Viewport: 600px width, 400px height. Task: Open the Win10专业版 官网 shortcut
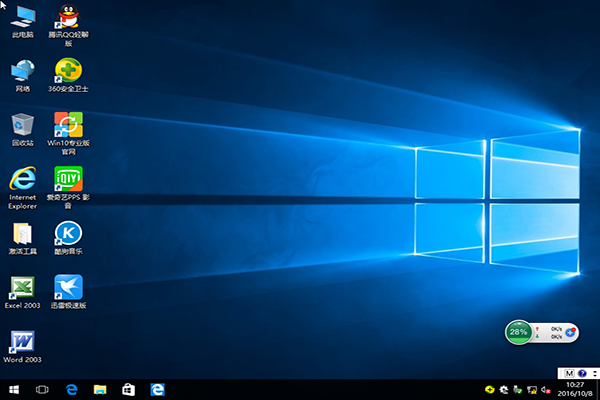(68, 125)
